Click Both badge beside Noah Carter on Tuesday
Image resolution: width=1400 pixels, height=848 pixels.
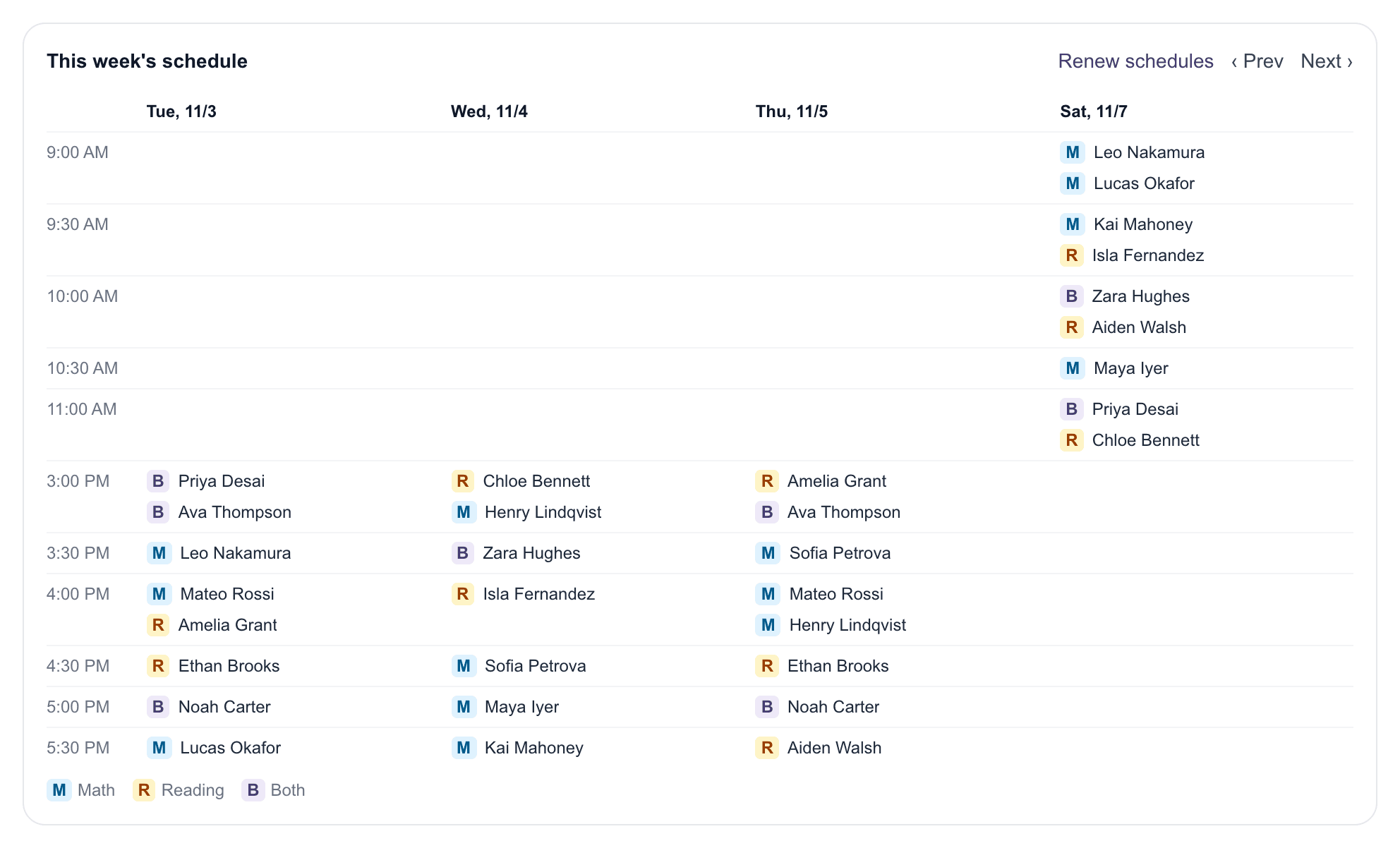coord(158,707)
